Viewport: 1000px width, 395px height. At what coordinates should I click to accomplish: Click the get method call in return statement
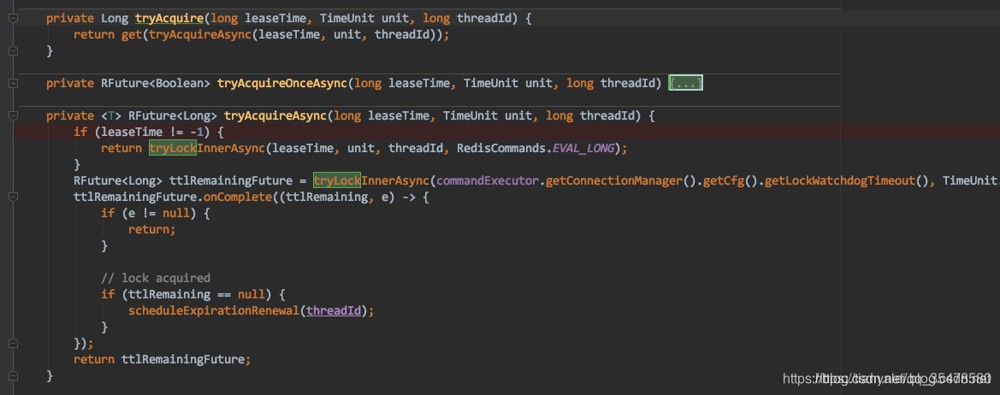[x=131, y=35]
